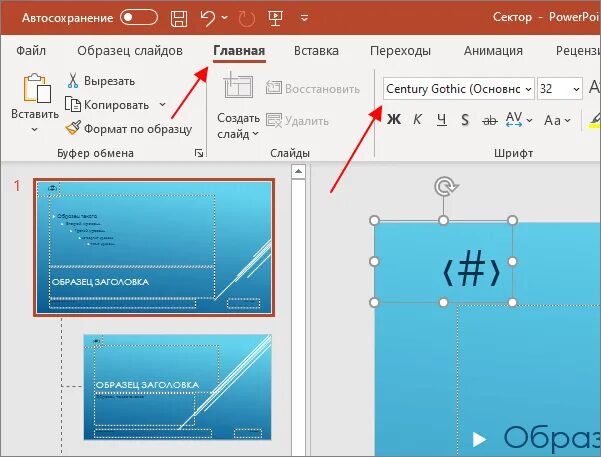601x457 pixels.
Task: Click Удалить delete slide button
Action: tap(297, 121)
